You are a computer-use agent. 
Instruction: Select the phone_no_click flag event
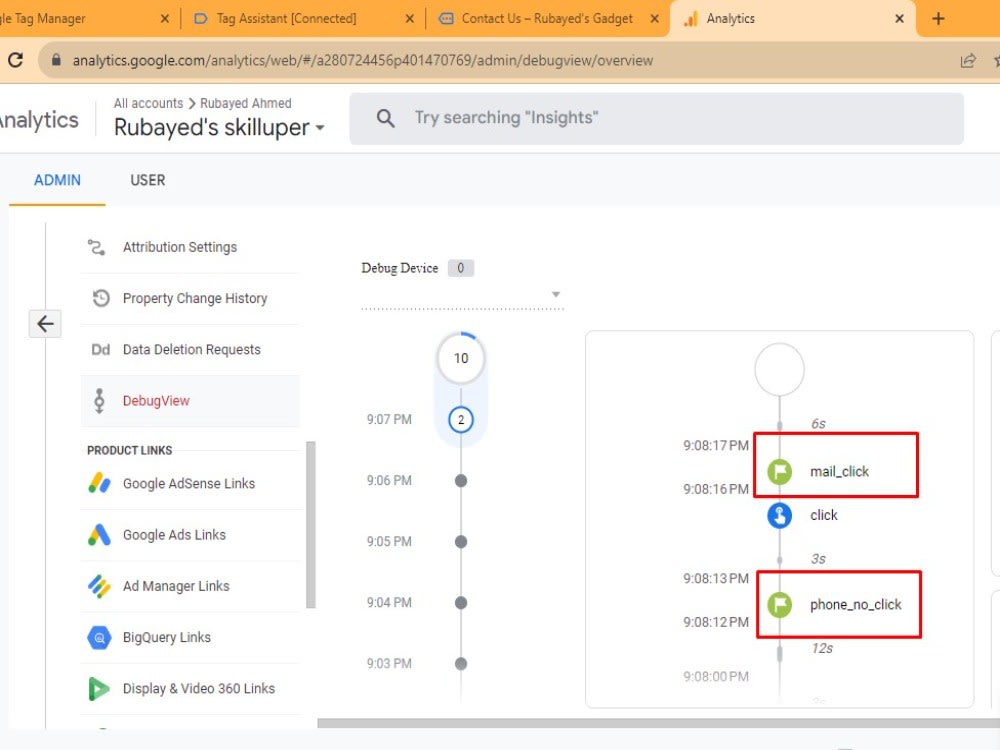(779, 604)
